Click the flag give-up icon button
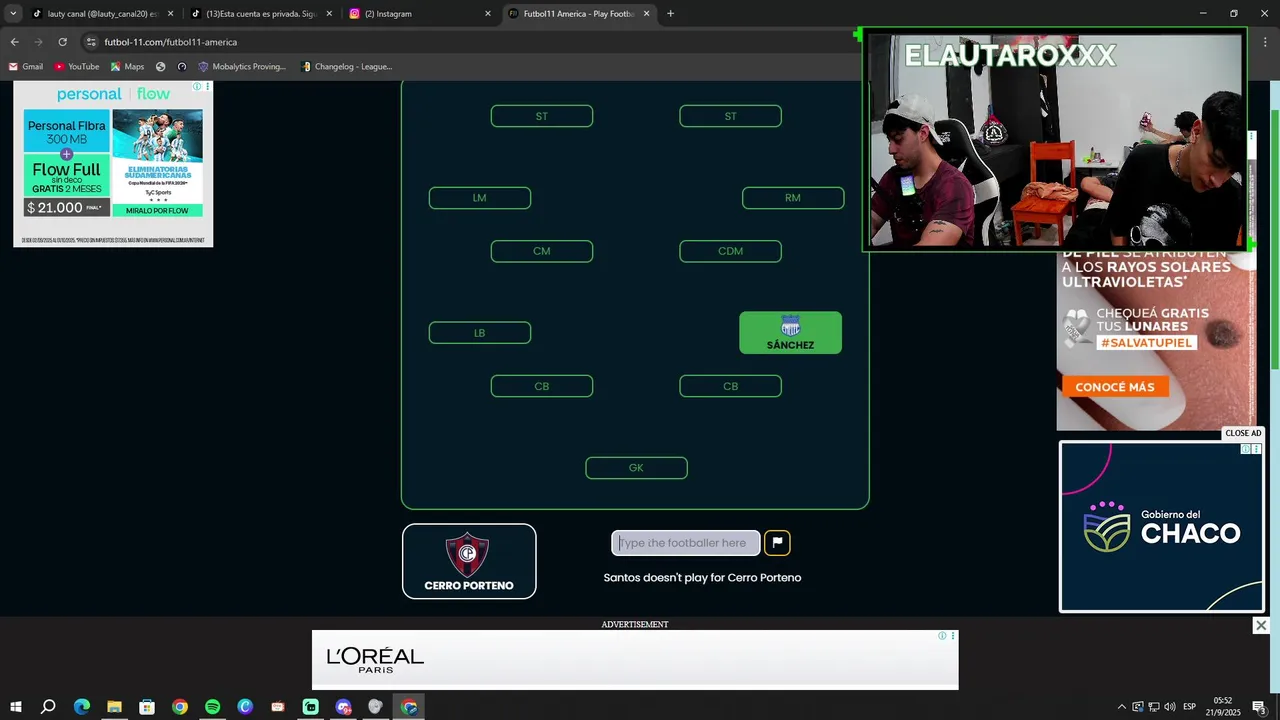 (x=777, y=543)
